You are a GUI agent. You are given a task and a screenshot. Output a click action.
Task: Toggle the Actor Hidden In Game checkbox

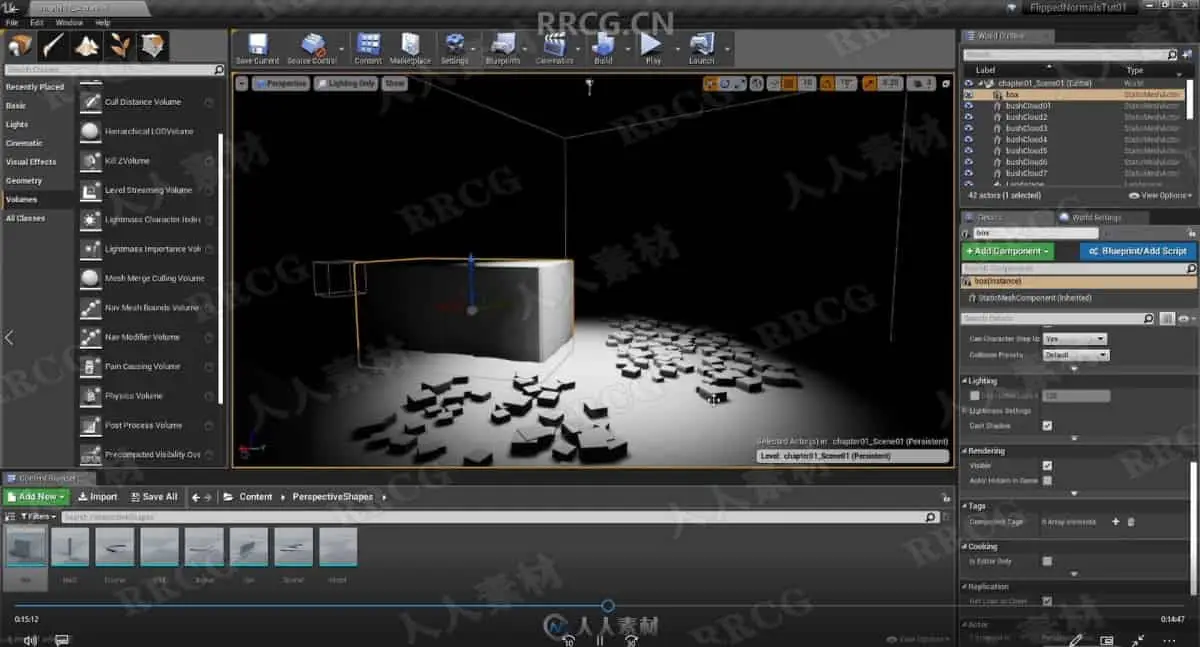coord(1047,481)
